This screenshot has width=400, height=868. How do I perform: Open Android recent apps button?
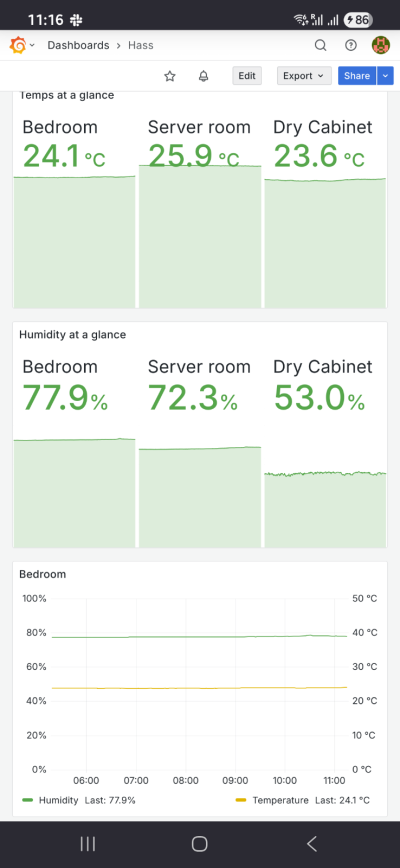click(x=88, y=844)
